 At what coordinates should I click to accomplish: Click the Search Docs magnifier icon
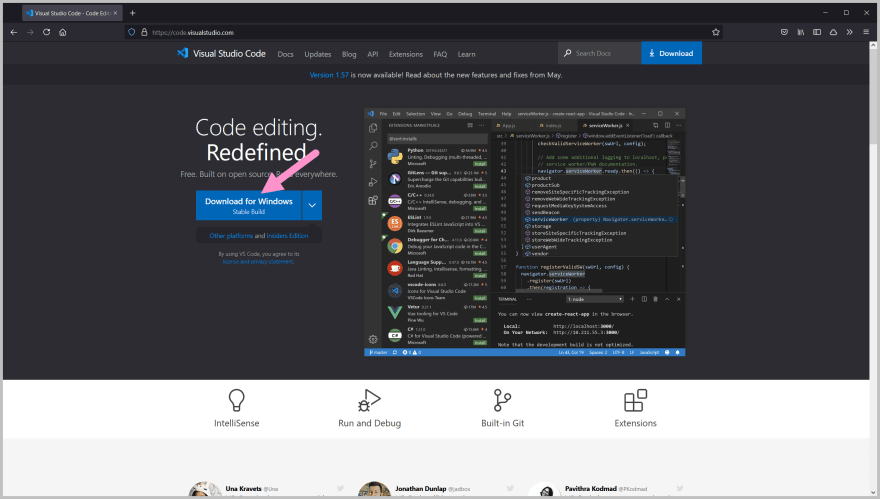[567, 53]
